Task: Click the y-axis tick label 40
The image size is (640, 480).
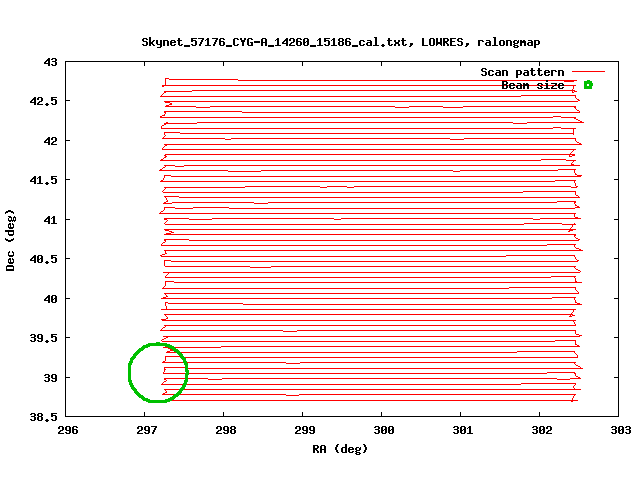Action: (51, 299)
